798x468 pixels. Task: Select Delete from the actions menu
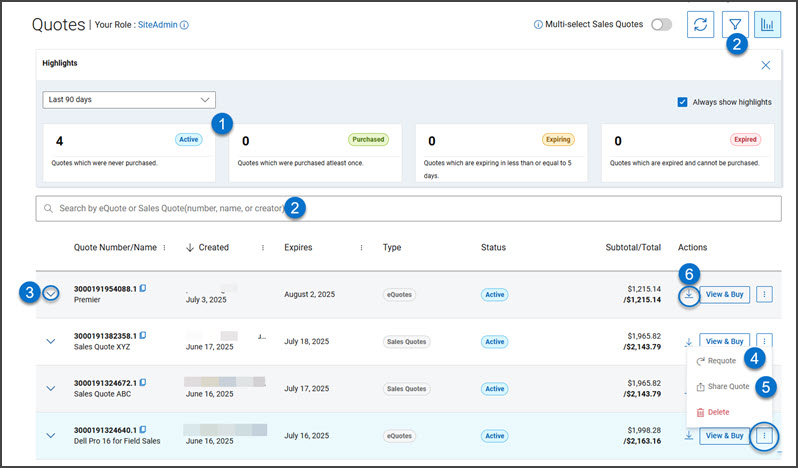pos(717,411)
